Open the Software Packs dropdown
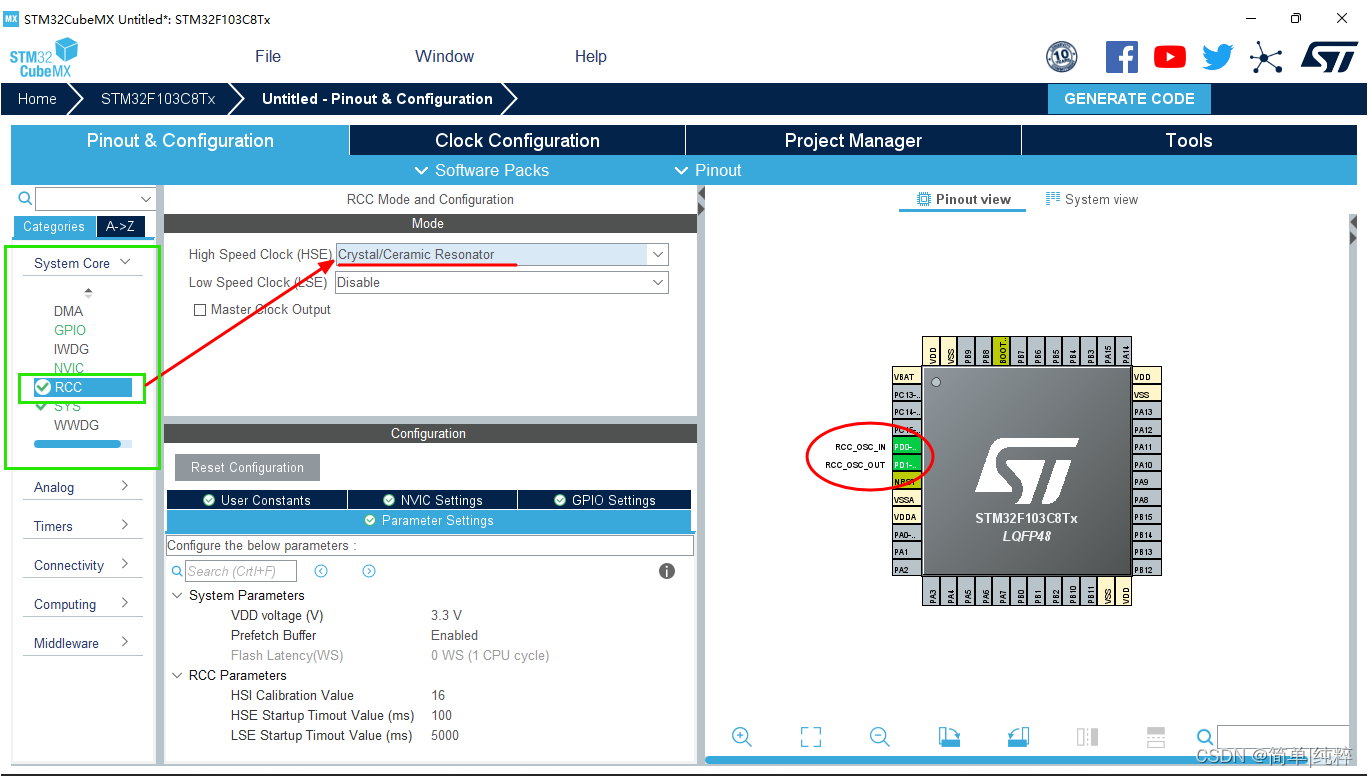The width and height of the screenshot is (1368, 777). [x=481, y=170]
